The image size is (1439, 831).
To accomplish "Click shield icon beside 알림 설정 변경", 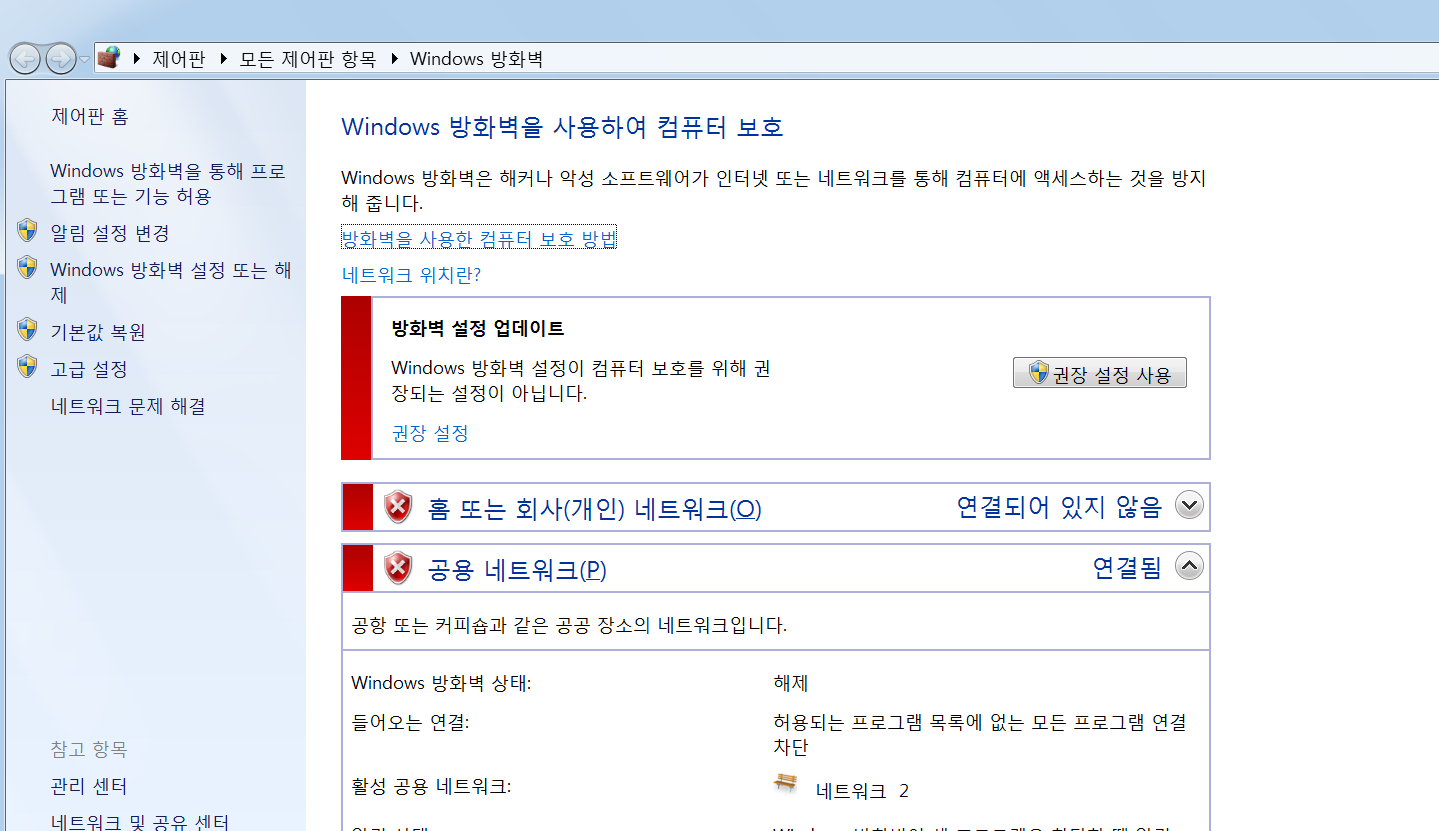I will pyautogui.click(x=28, y=231).
